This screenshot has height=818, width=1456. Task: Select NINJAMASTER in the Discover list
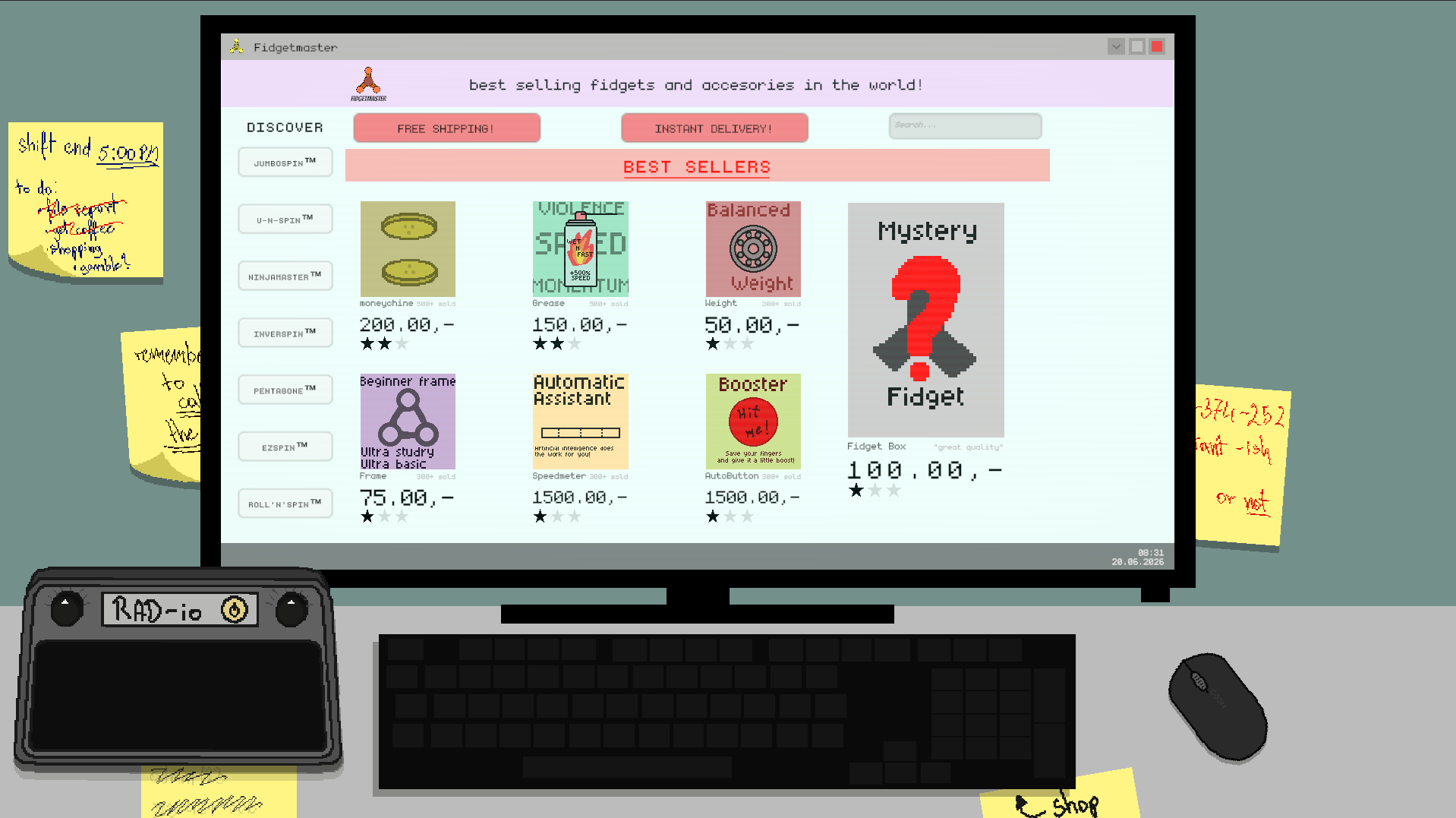click(x=285, y=276)
